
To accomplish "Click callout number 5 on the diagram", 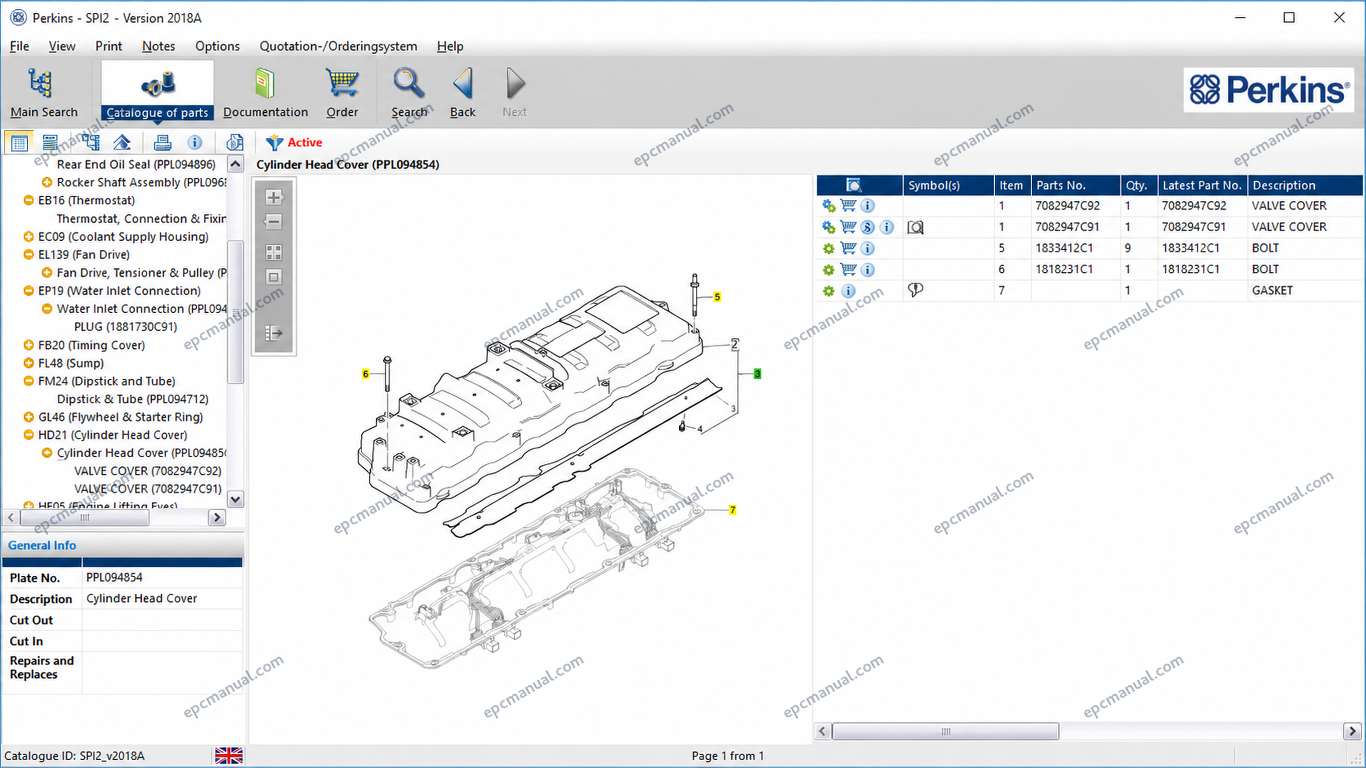I will click(x=717, y=297).
